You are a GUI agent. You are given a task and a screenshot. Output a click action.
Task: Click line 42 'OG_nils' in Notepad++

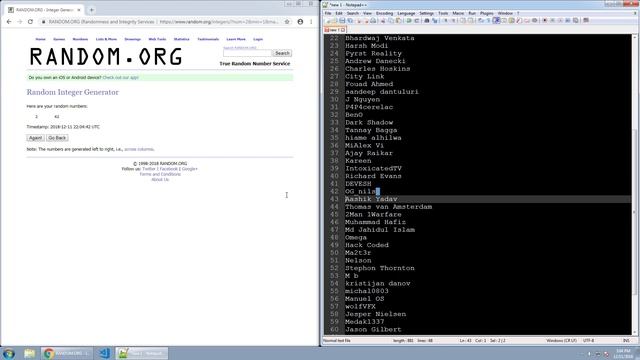(x=362, y=191)
